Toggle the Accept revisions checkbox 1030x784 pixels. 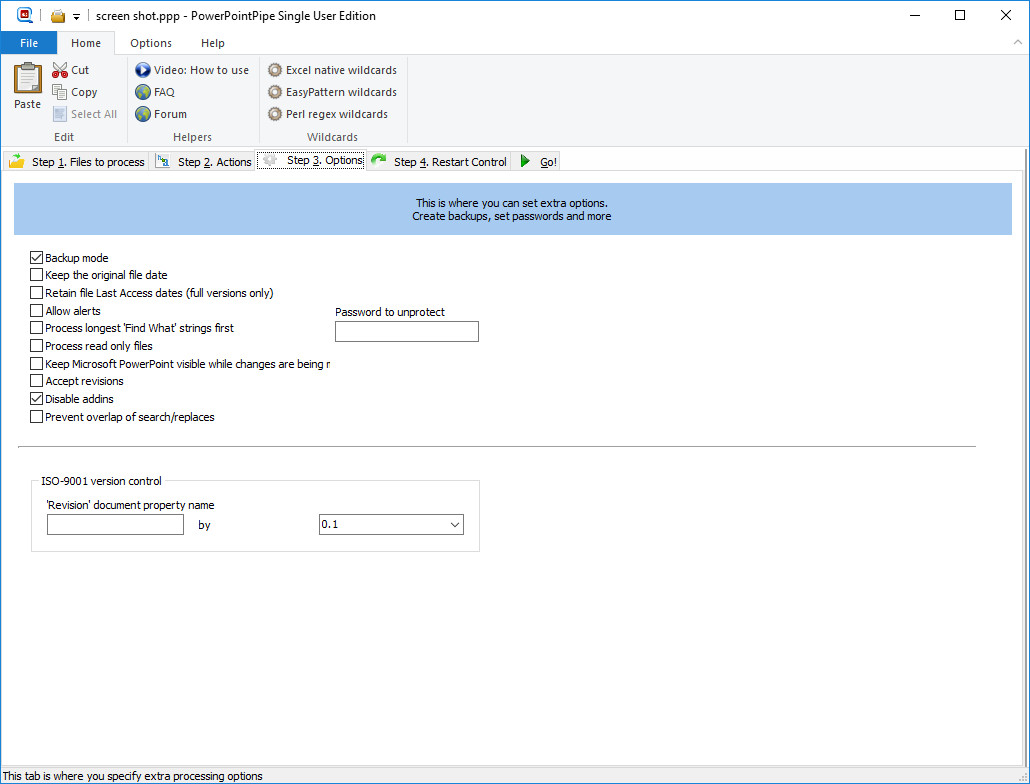pyautogui.click(x=37, y=381)
